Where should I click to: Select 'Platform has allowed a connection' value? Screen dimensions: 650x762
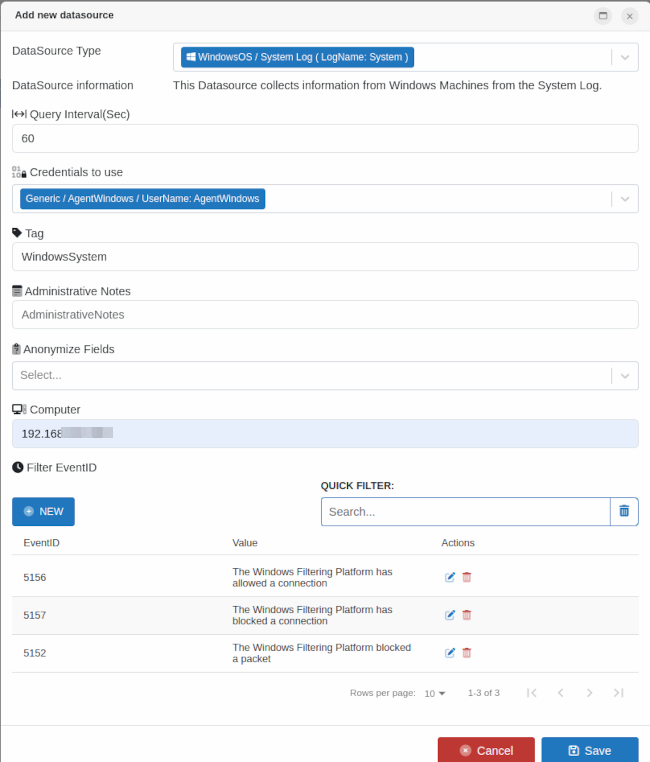pos(312,577)
